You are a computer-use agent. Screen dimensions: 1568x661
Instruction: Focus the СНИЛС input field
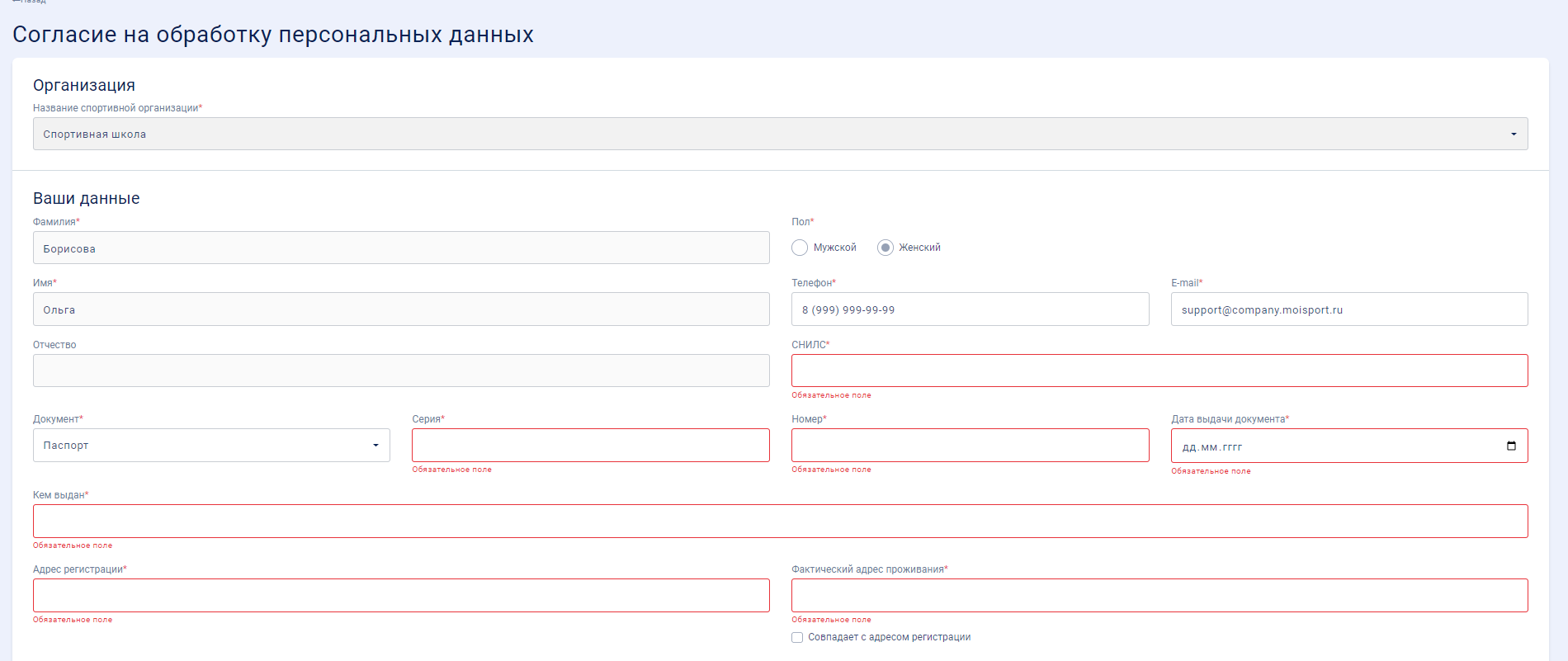(1159, 371)
